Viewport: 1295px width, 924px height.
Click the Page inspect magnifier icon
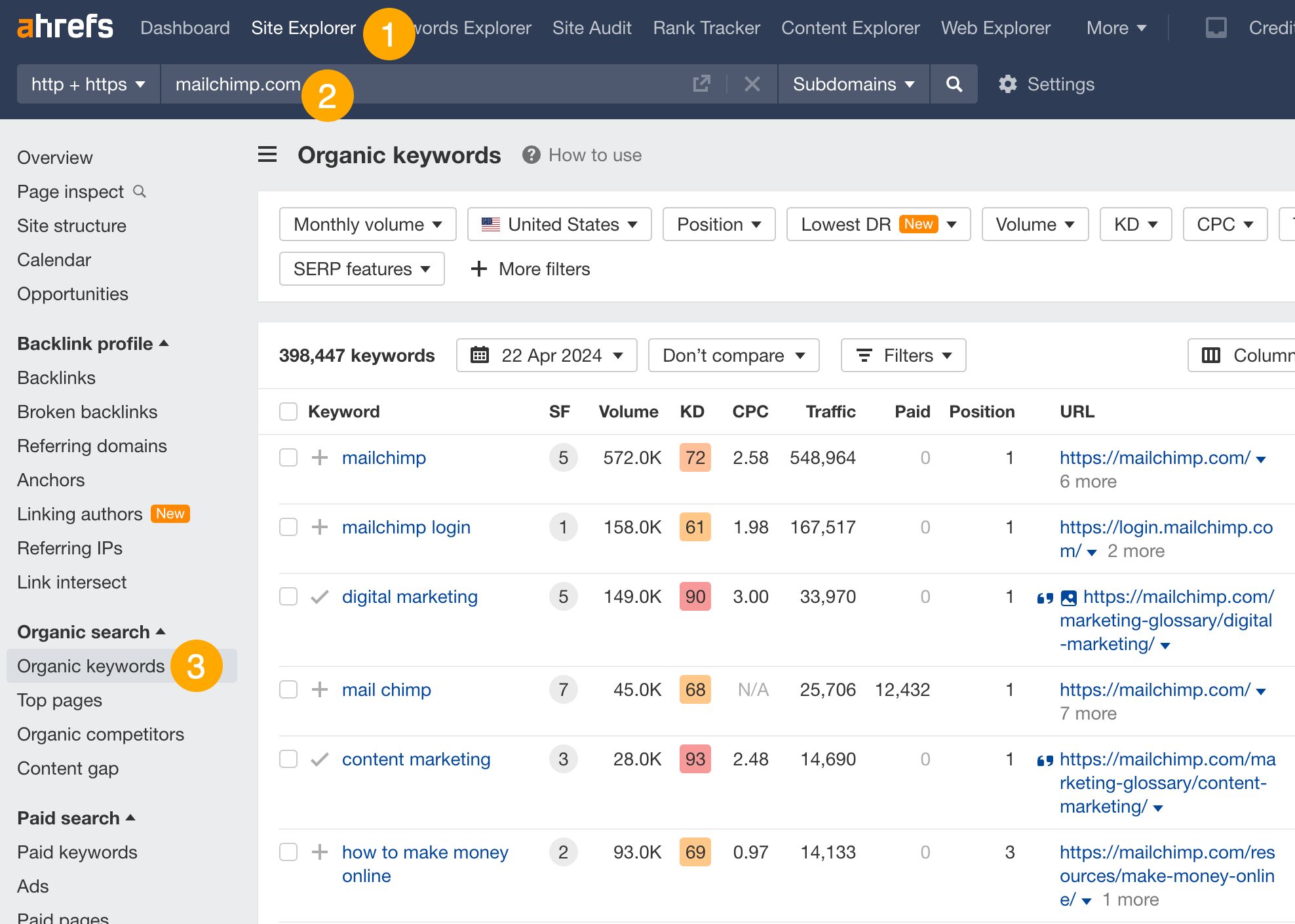point(139,191)
